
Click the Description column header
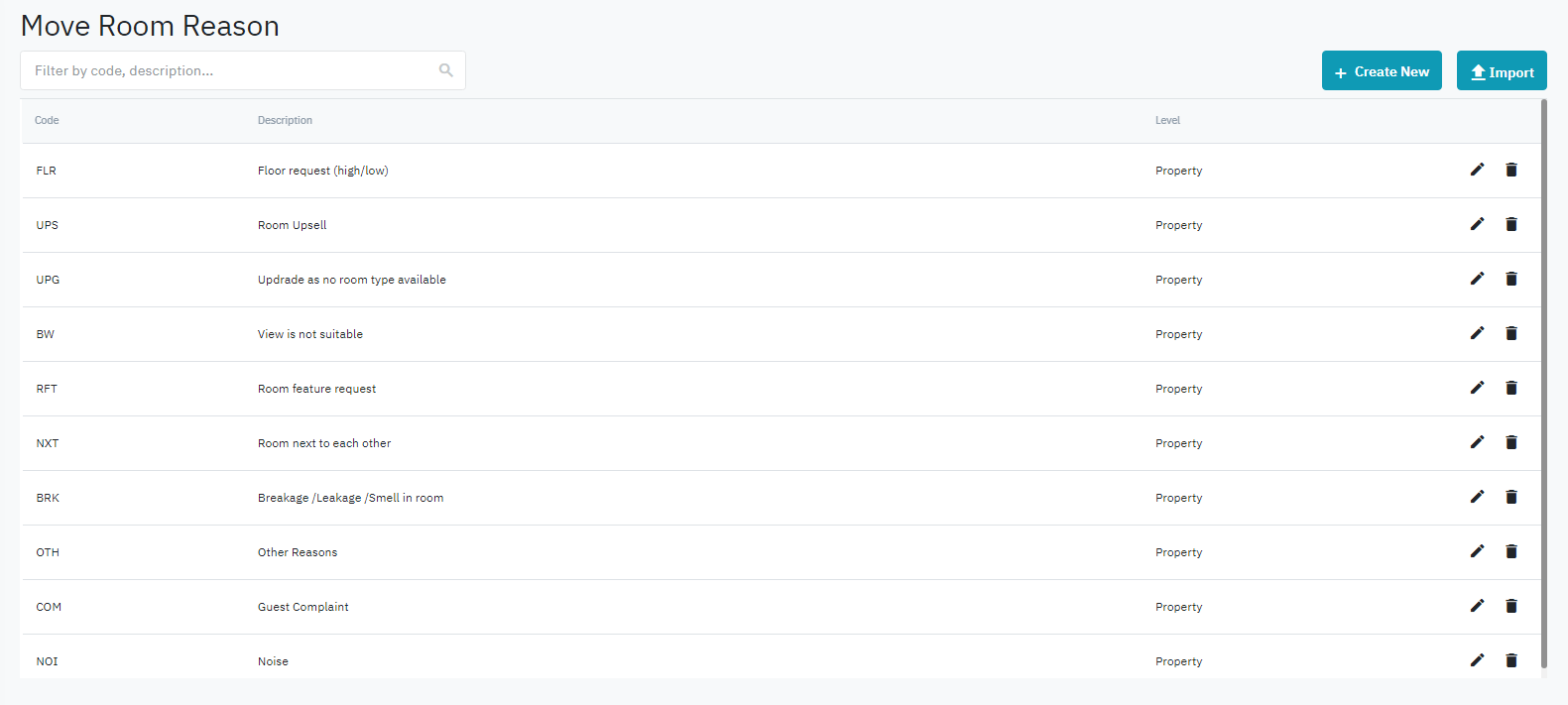tap(285, 121)
